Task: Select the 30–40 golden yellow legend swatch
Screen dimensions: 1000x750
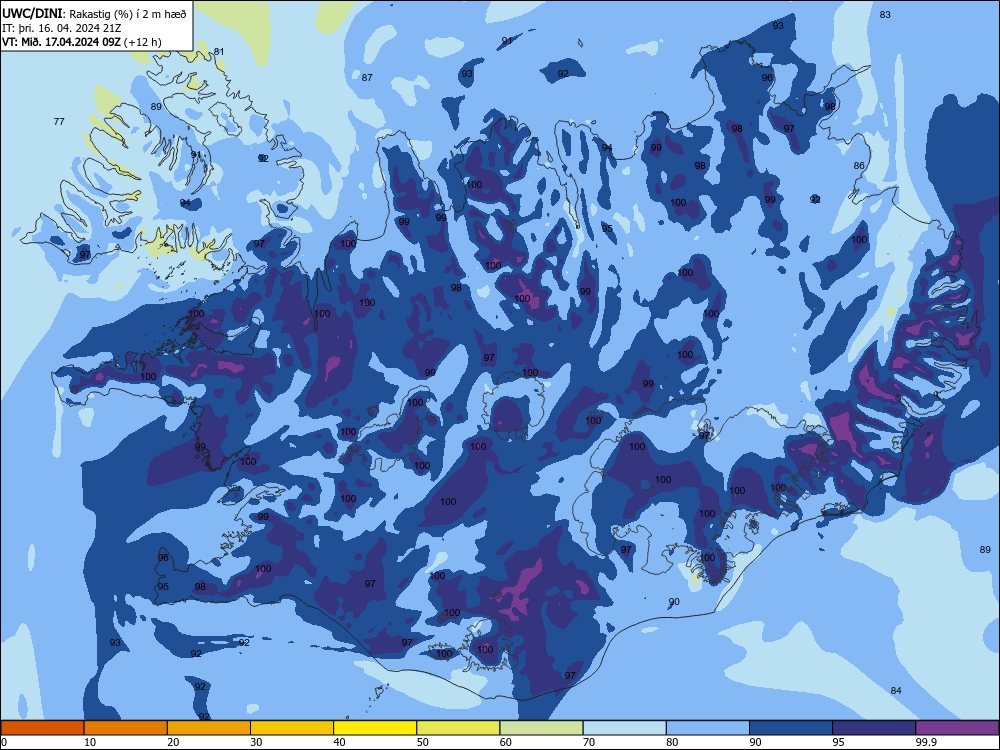Action: [x=292, y=728]
